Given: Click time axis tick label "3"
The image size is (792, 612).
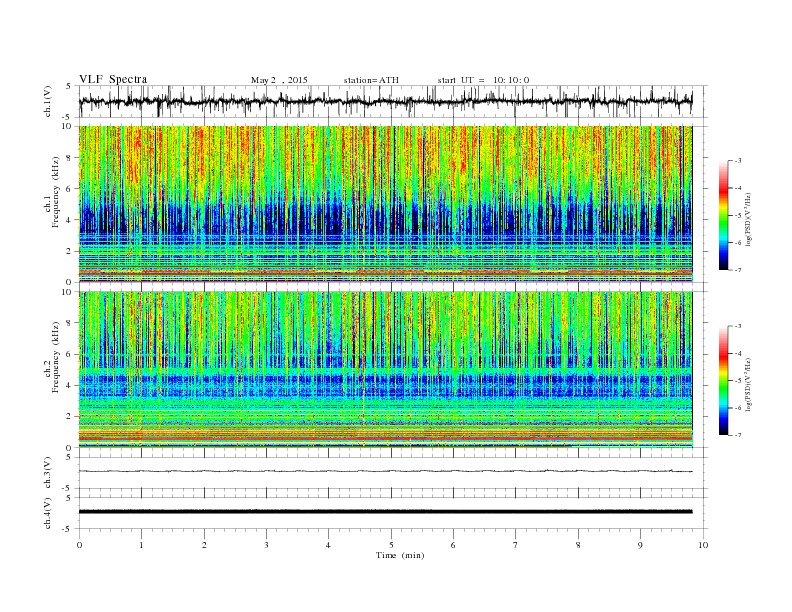Looking at the screenshot, I should (266, 545).
